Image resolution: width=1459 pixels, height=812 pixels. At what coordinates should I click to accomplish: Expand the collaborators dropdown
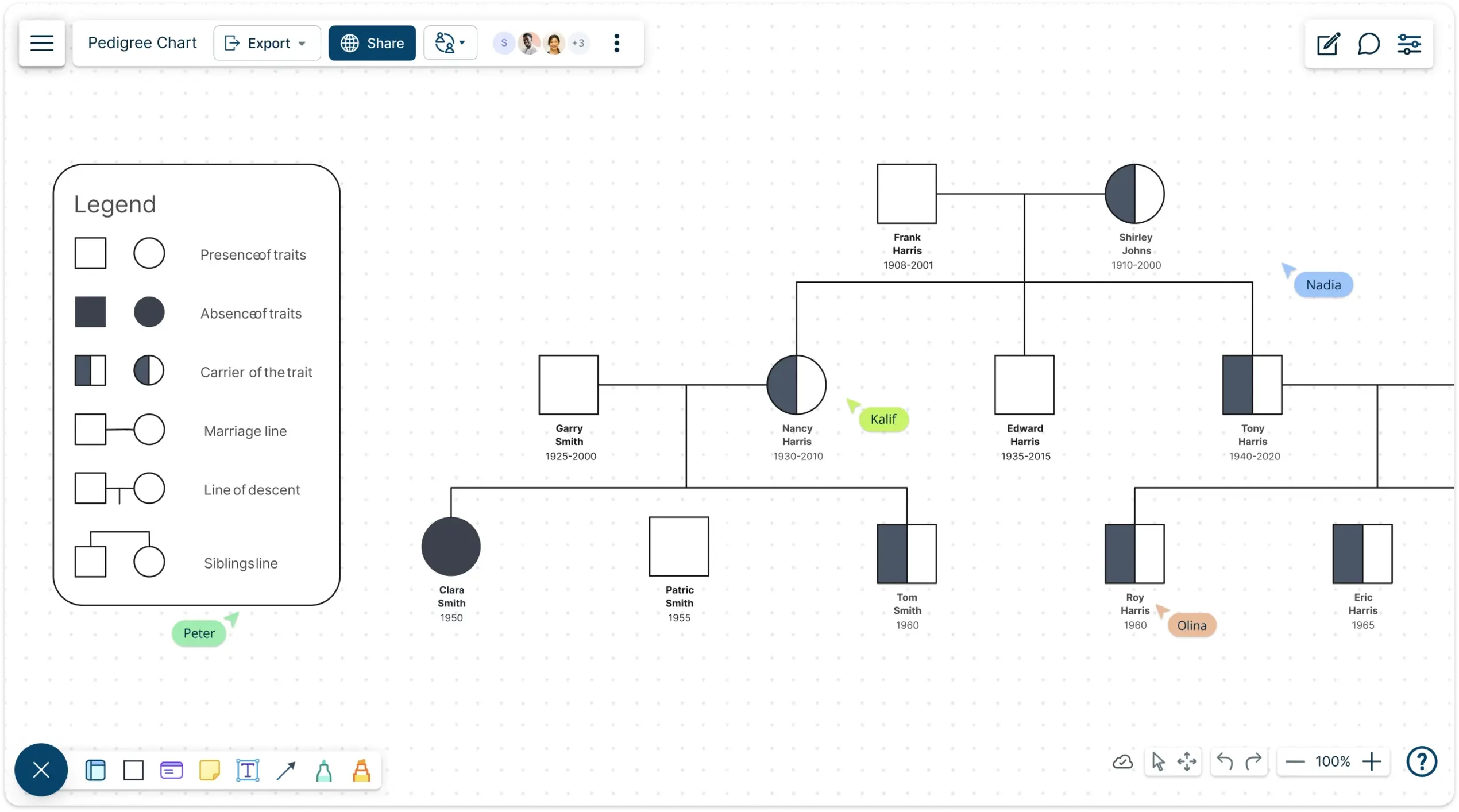point(578,42)
